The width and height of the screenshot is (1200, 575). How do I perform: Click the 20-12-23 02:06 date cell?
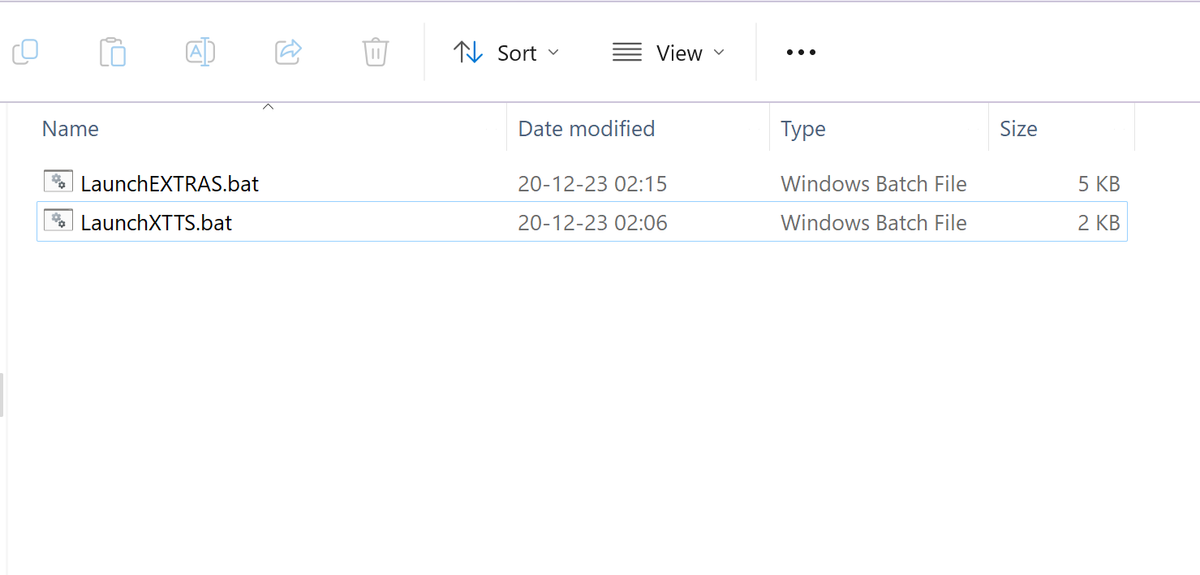pyautogui.click(x=592, y=223)
